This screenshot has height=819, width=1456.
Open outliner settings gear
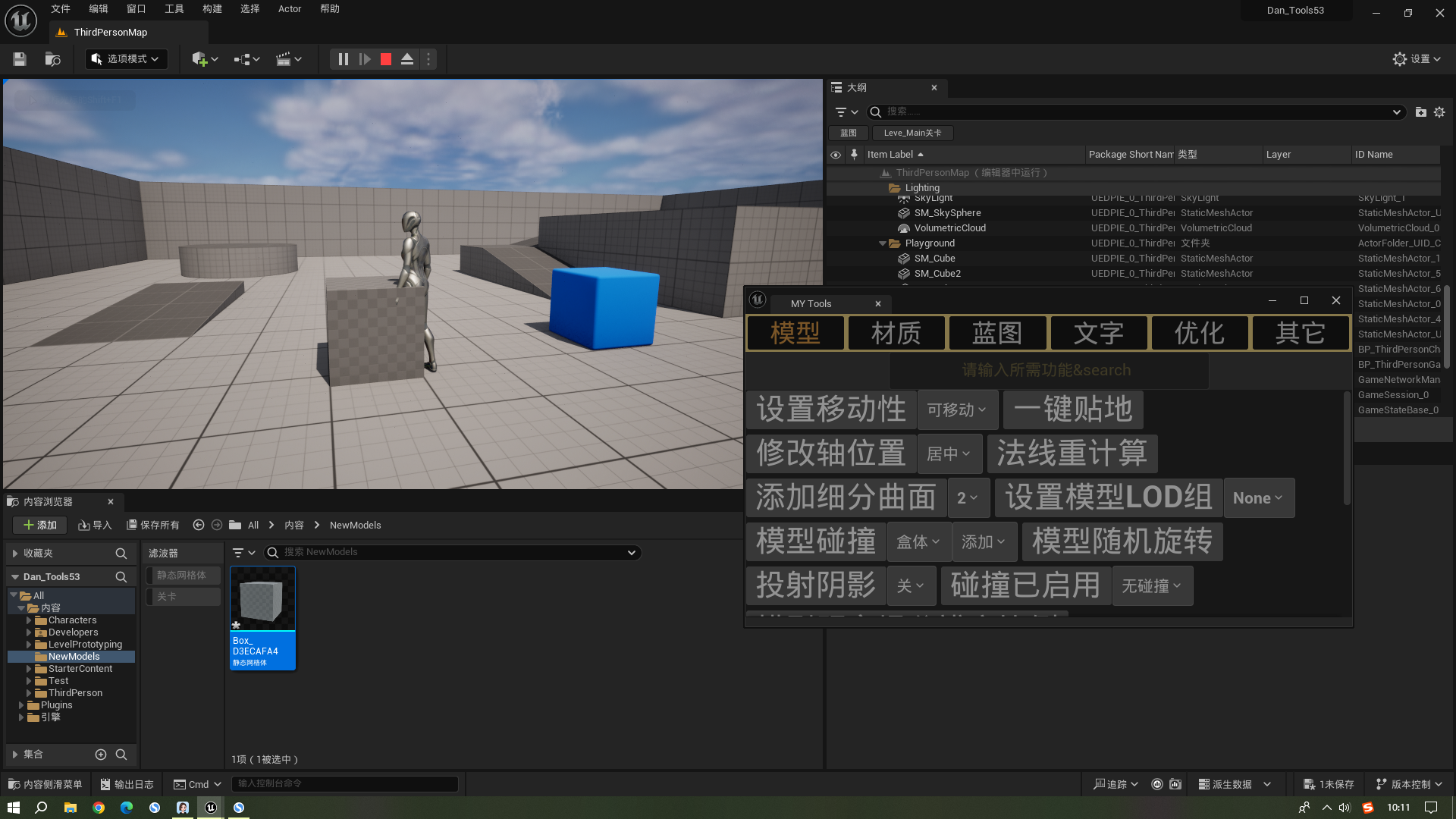tap(1439, 112)
